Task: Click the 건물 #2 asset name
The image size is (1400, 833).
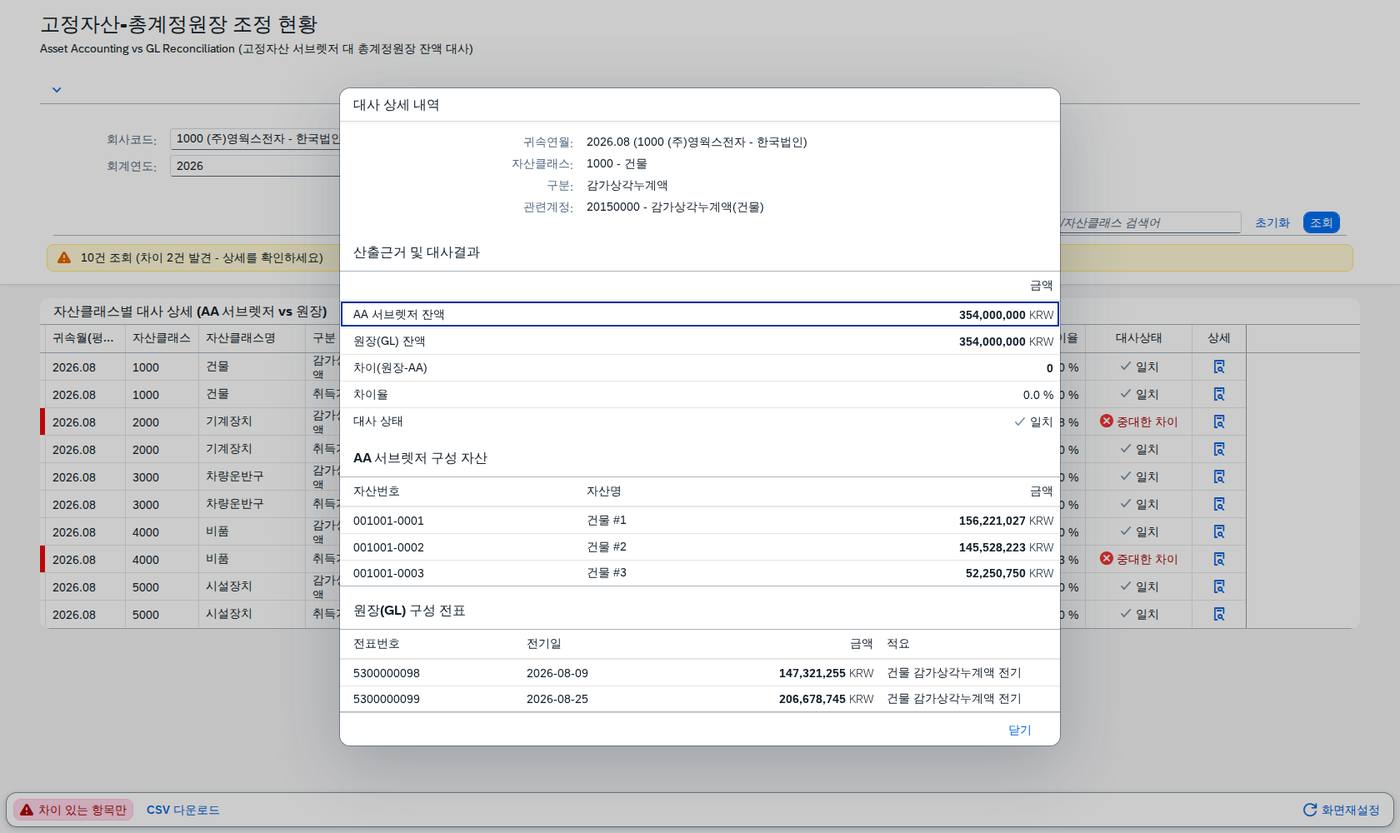Action: [607, 547]
